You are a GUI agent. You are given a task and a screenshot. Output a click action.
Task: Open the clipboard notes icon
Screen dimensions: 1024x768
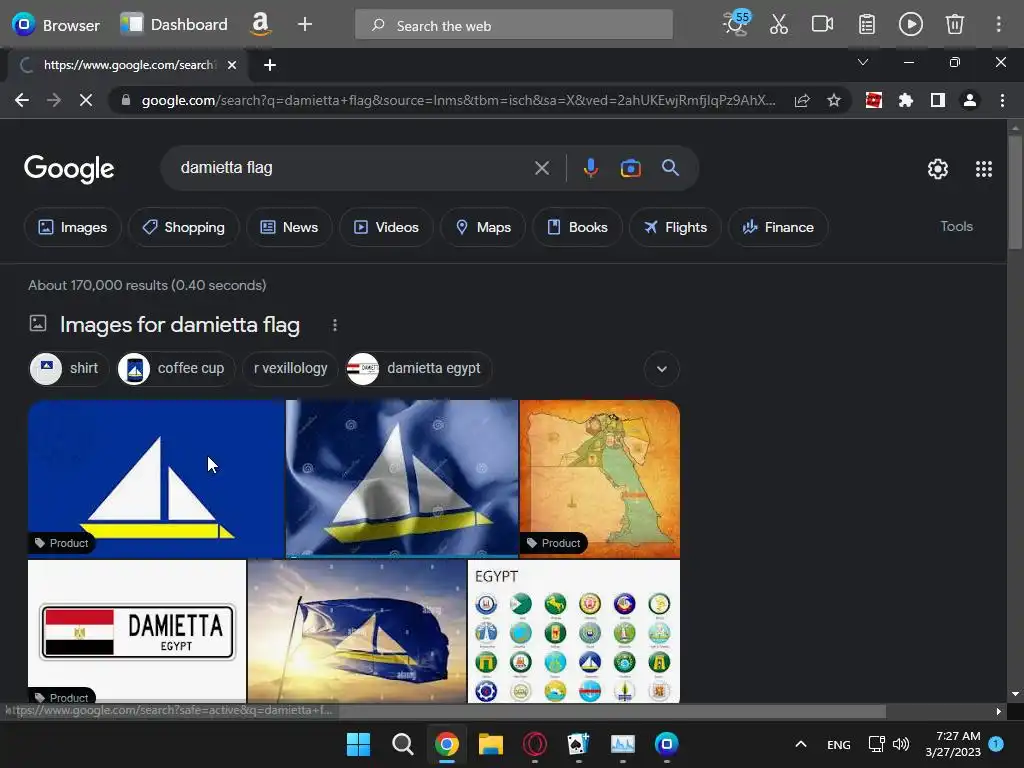pos(867,25)
